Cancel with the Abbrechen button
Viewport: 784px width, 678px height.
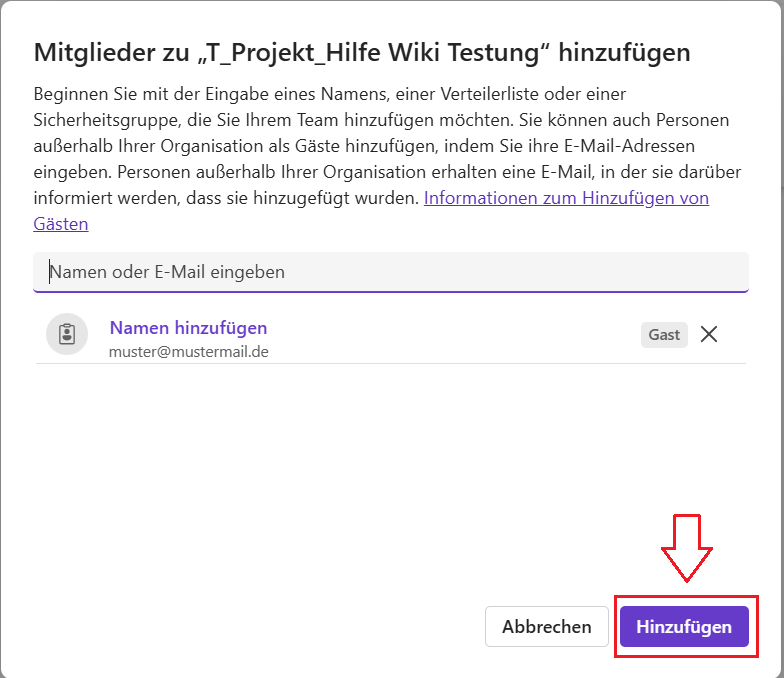tap(546, 626)
